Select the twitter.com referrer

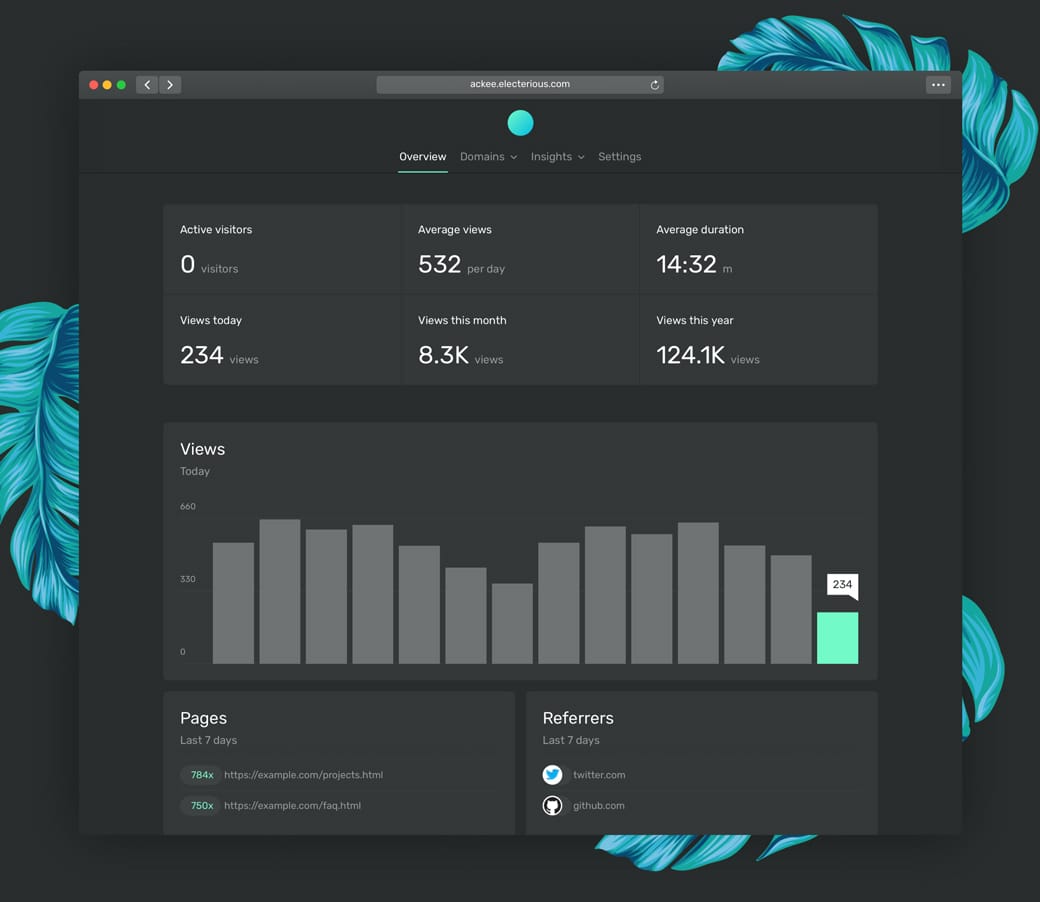[x=599, y=775]
